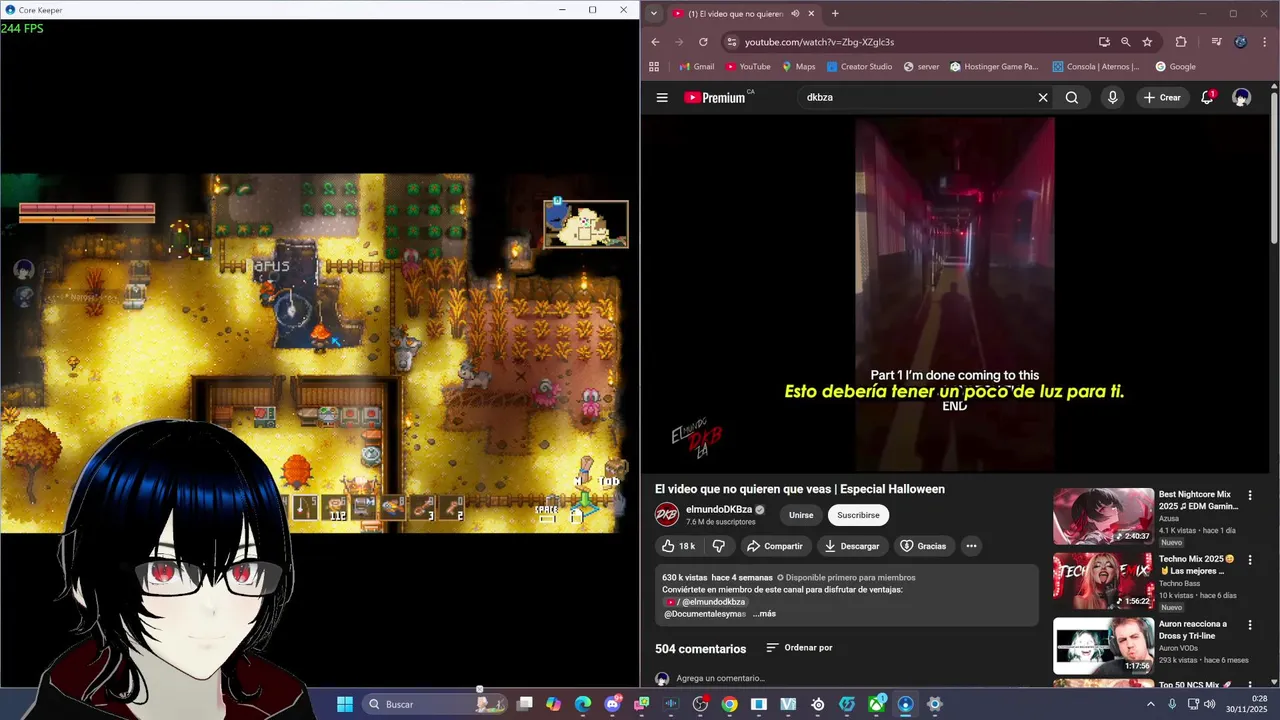Open Chrome three-dot menu
This screenshot has height=720, width=1280.
tap(1264, 42)
